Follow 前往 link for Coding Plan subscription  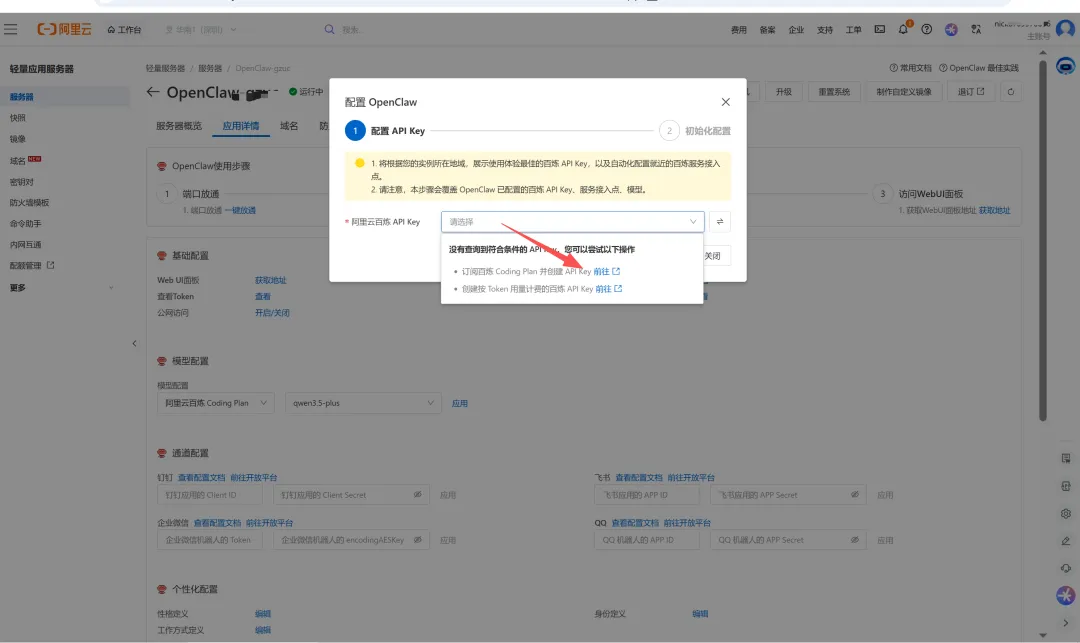tap(606, 271)
